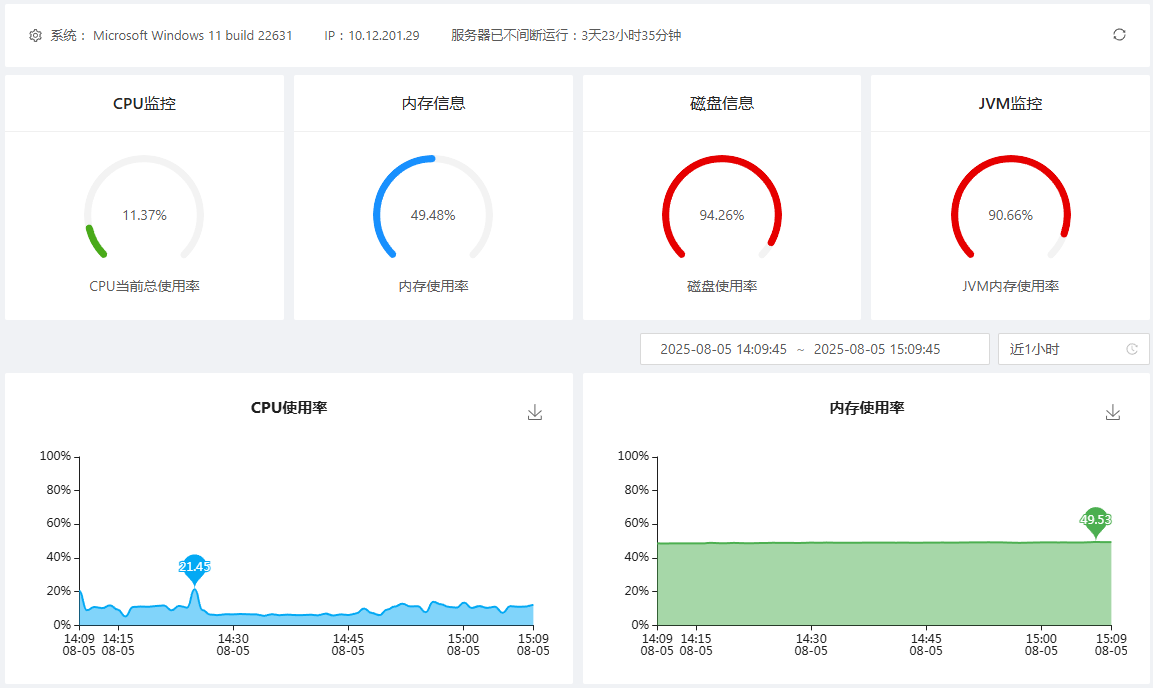The image size is (1153, 688).
Task: Click the JVM内存使用率 label
Action: point(1010,286)
